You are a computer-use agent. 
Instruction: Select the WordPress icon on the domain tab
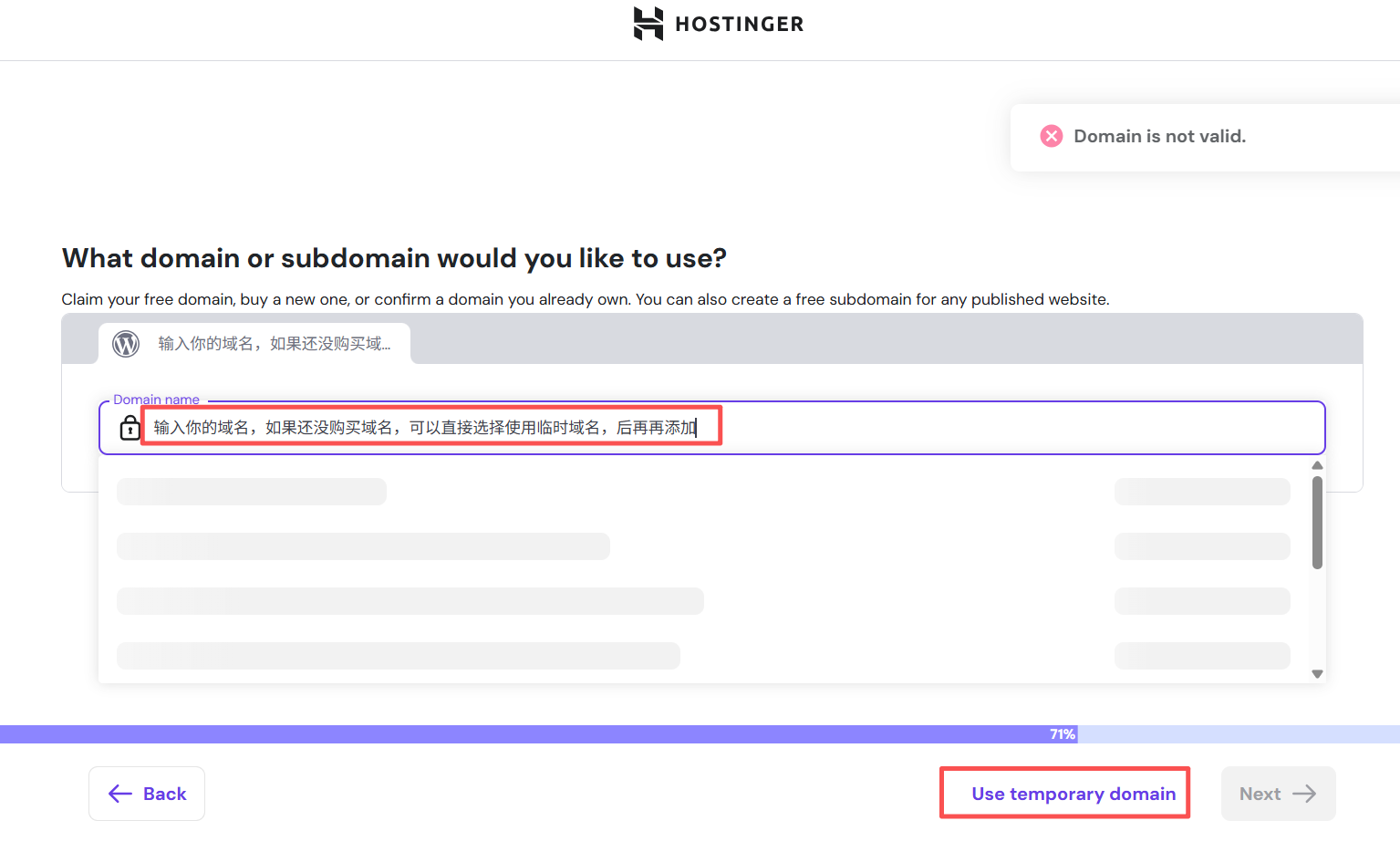tap(125, 344)
